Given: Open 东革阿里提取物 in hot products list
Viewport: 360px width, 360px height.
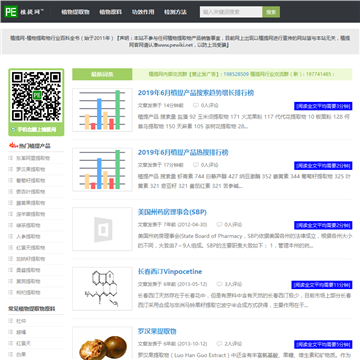Looking at the screenshot, I should tap(33, 158).
